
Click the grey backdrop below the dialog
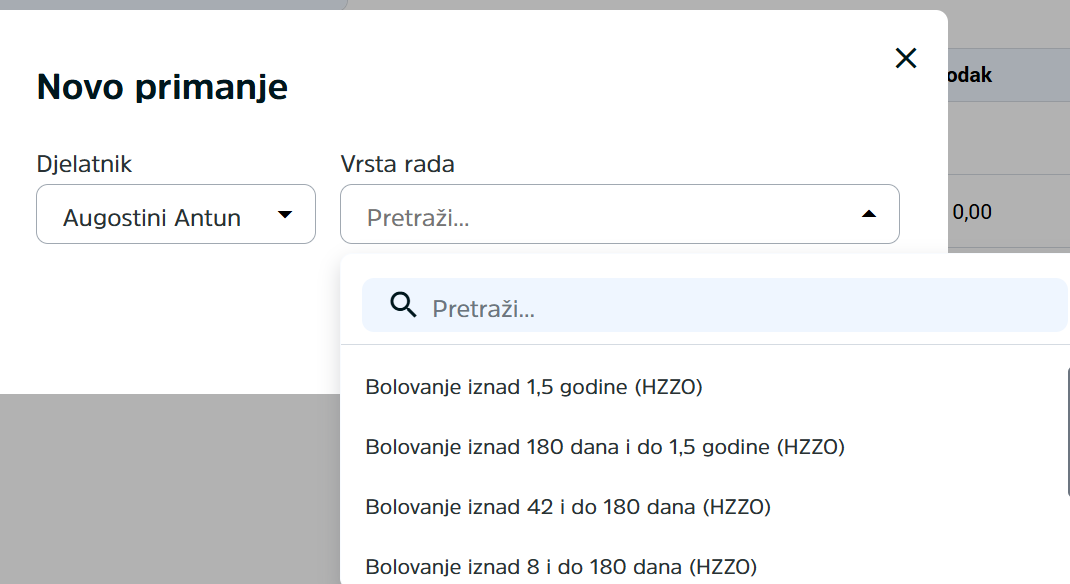(171, 488)
